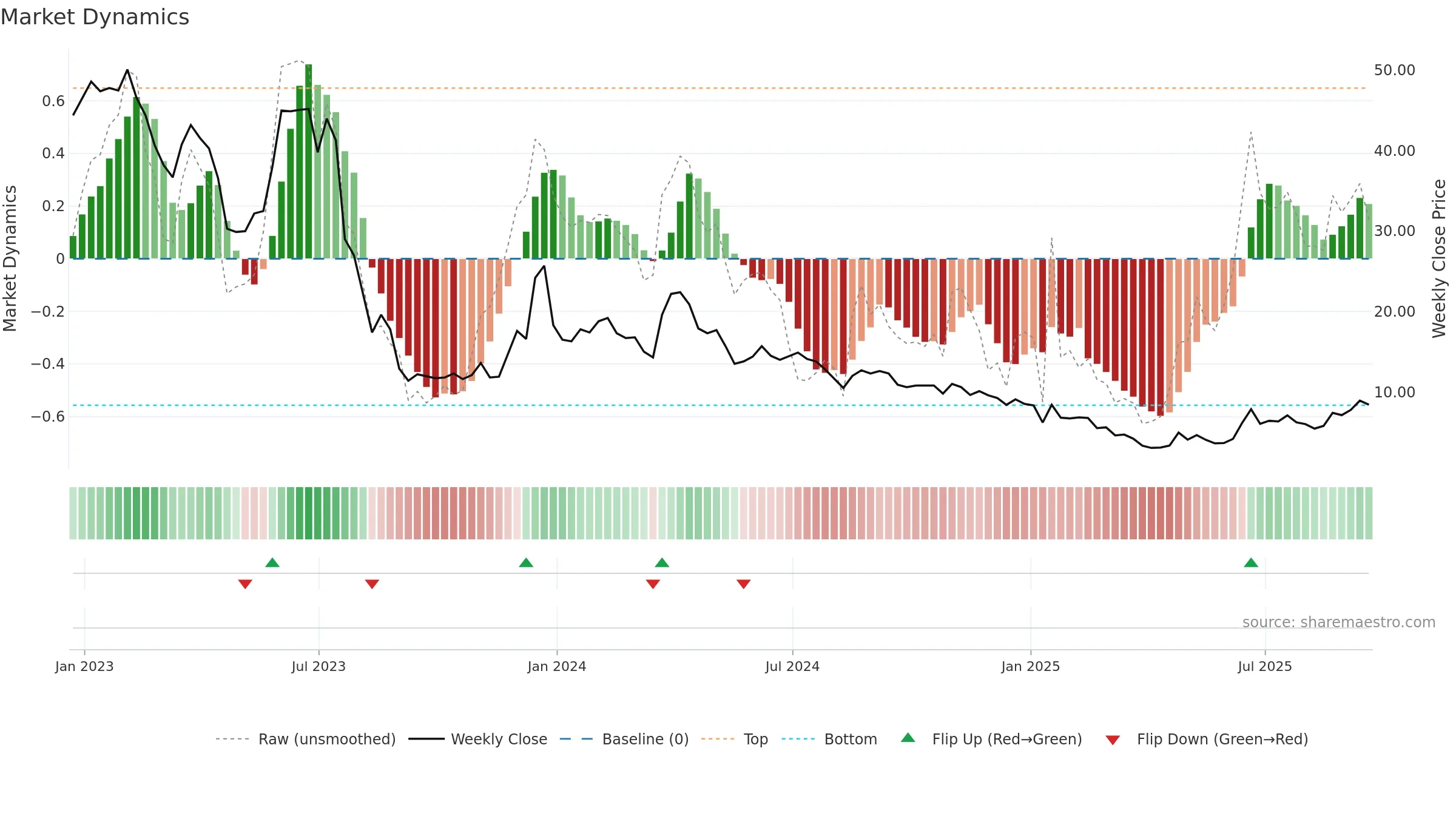Click the green flip-up triangle after Jul 2025
1456x819 pixels.
[x=1251, y=562]
